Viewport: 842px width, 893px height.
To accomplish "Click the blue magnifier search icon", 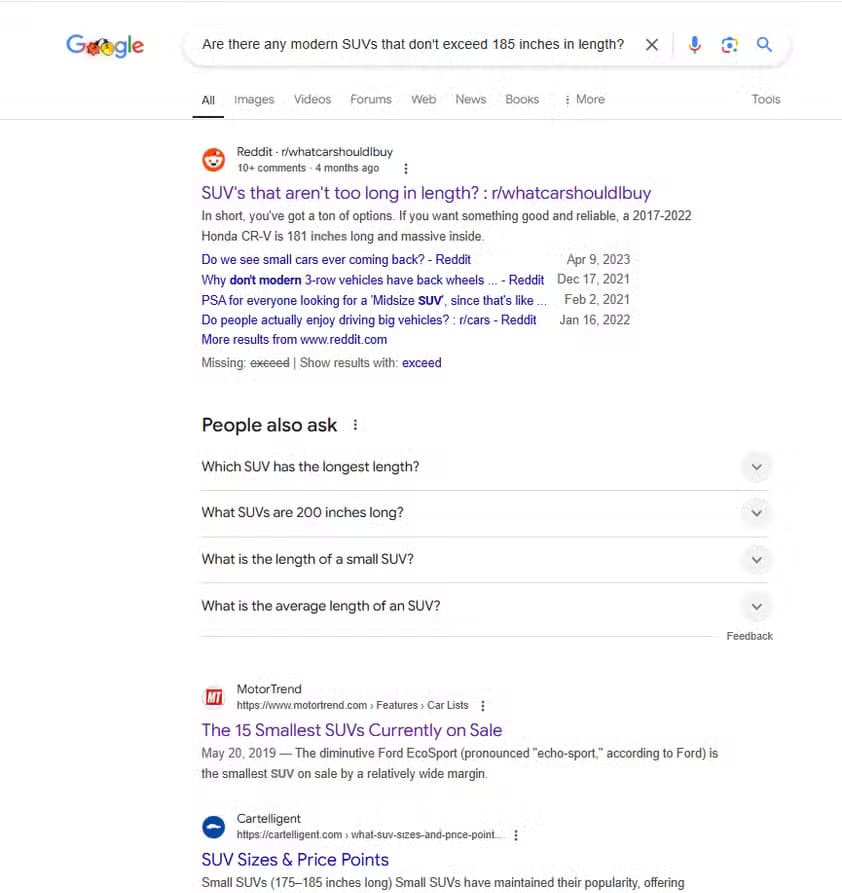I will coord(764,44).
